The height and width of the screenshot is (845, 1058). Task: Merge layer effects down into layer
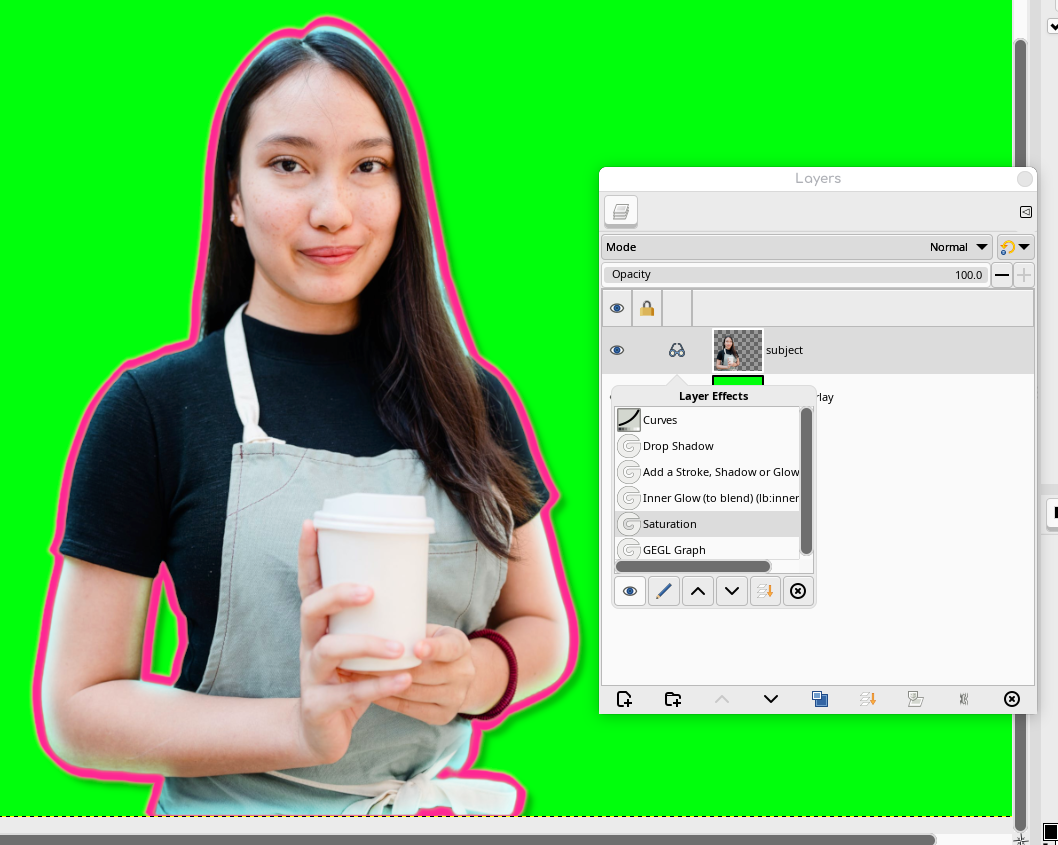point(764,591)
